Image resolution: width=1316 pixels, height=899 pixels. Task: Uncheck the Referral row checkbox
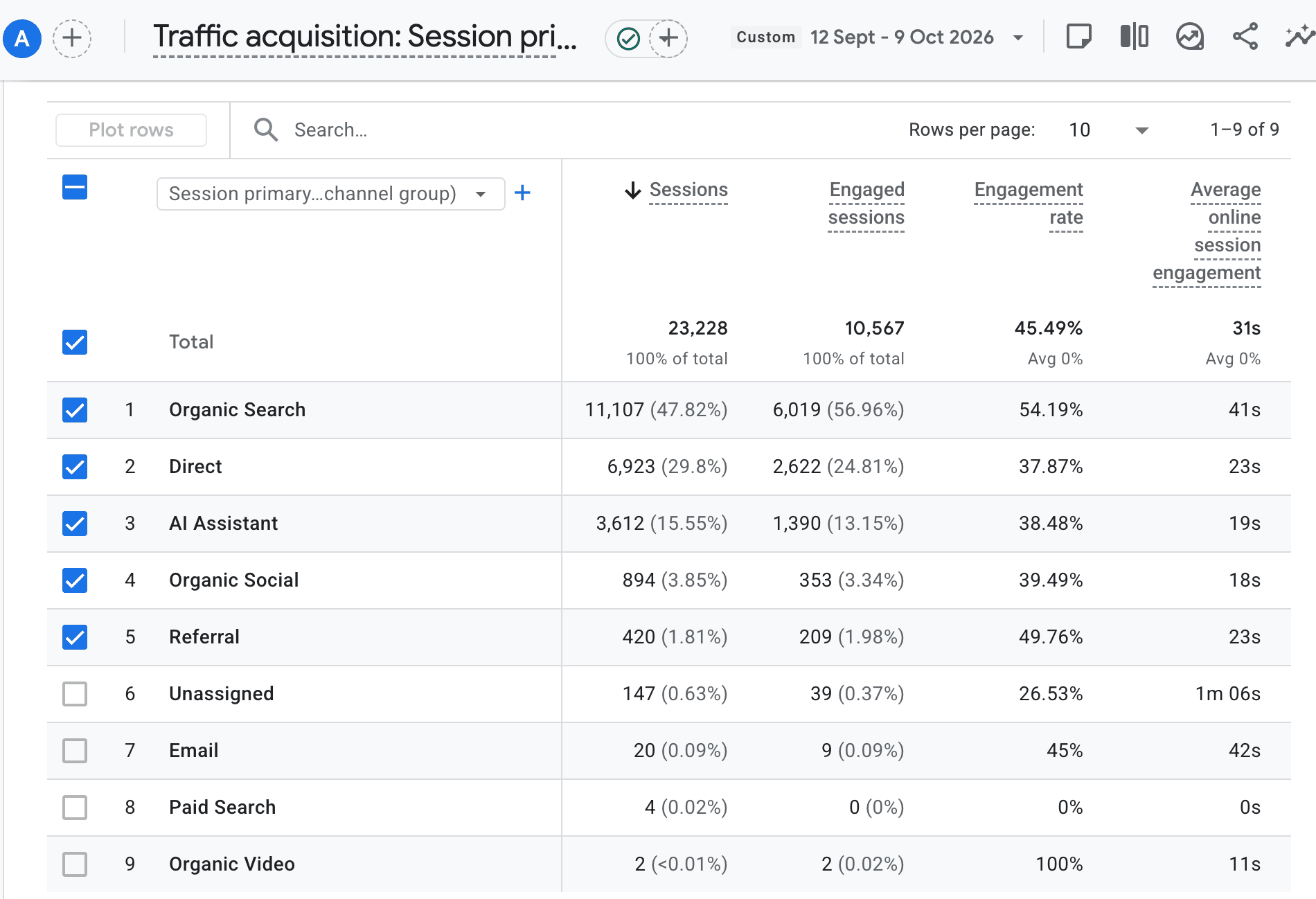pos(75,637)
